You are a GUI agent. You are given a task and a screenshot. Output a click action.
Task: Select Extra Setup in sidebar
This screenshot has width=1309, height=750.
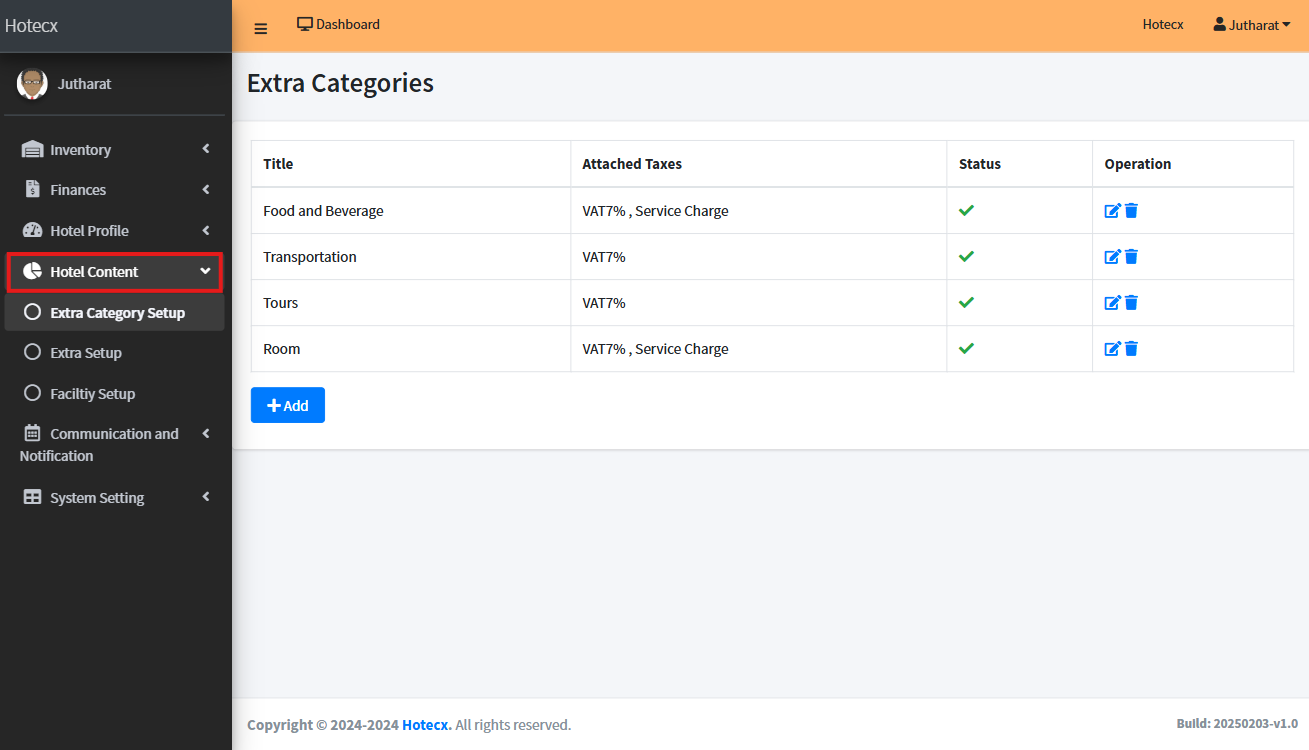pos(86,353)
